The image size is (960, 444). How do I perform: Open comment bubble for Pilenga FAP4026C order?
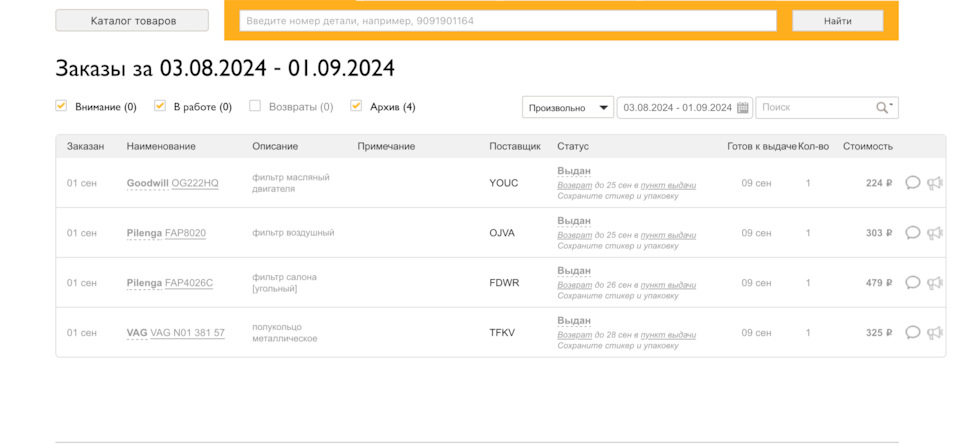pyautogui.click(x=912, y=282)
